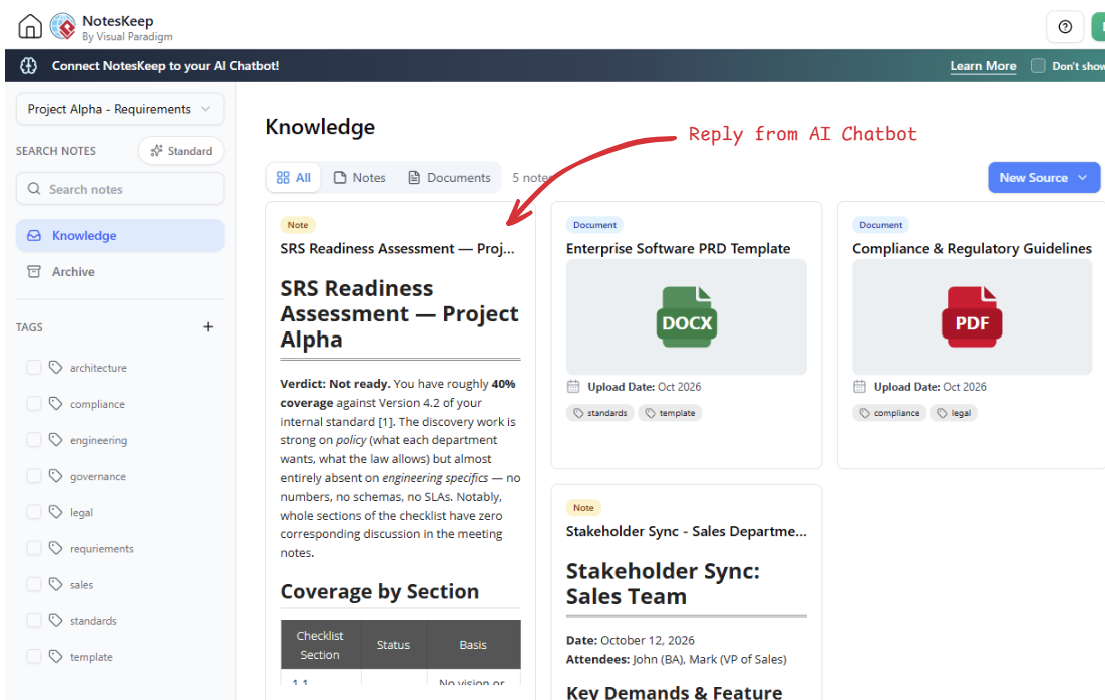Follow the Learn More link

983,66
